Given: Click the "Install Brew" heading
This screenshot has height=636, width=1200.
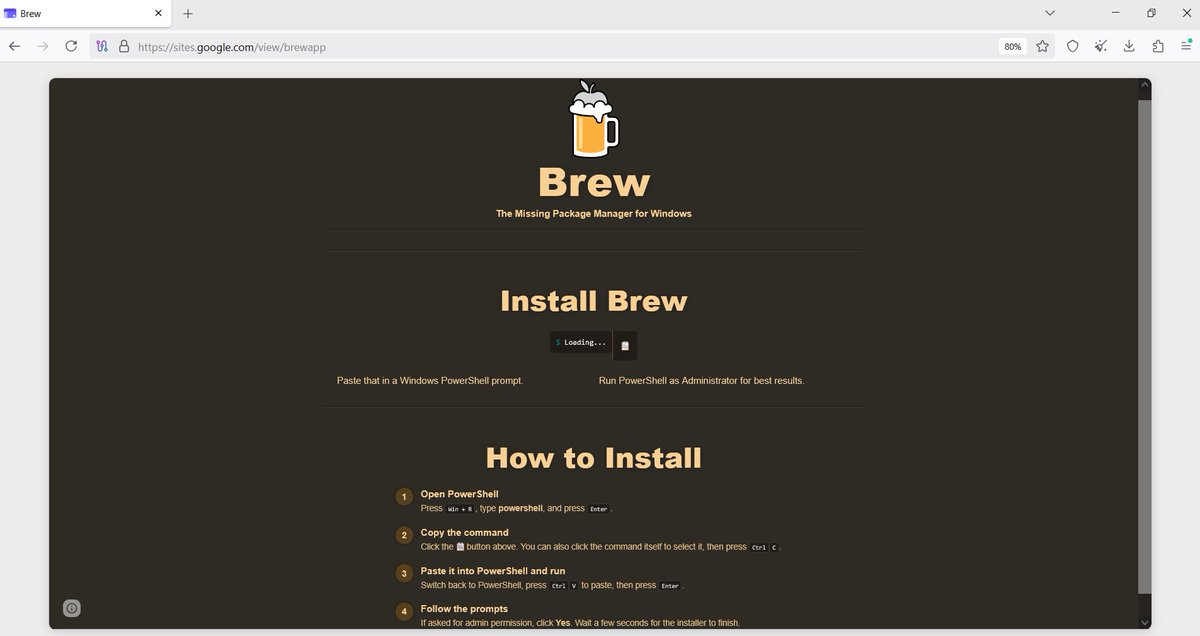Looking at the screenshot, I should [x=594, y=301].
